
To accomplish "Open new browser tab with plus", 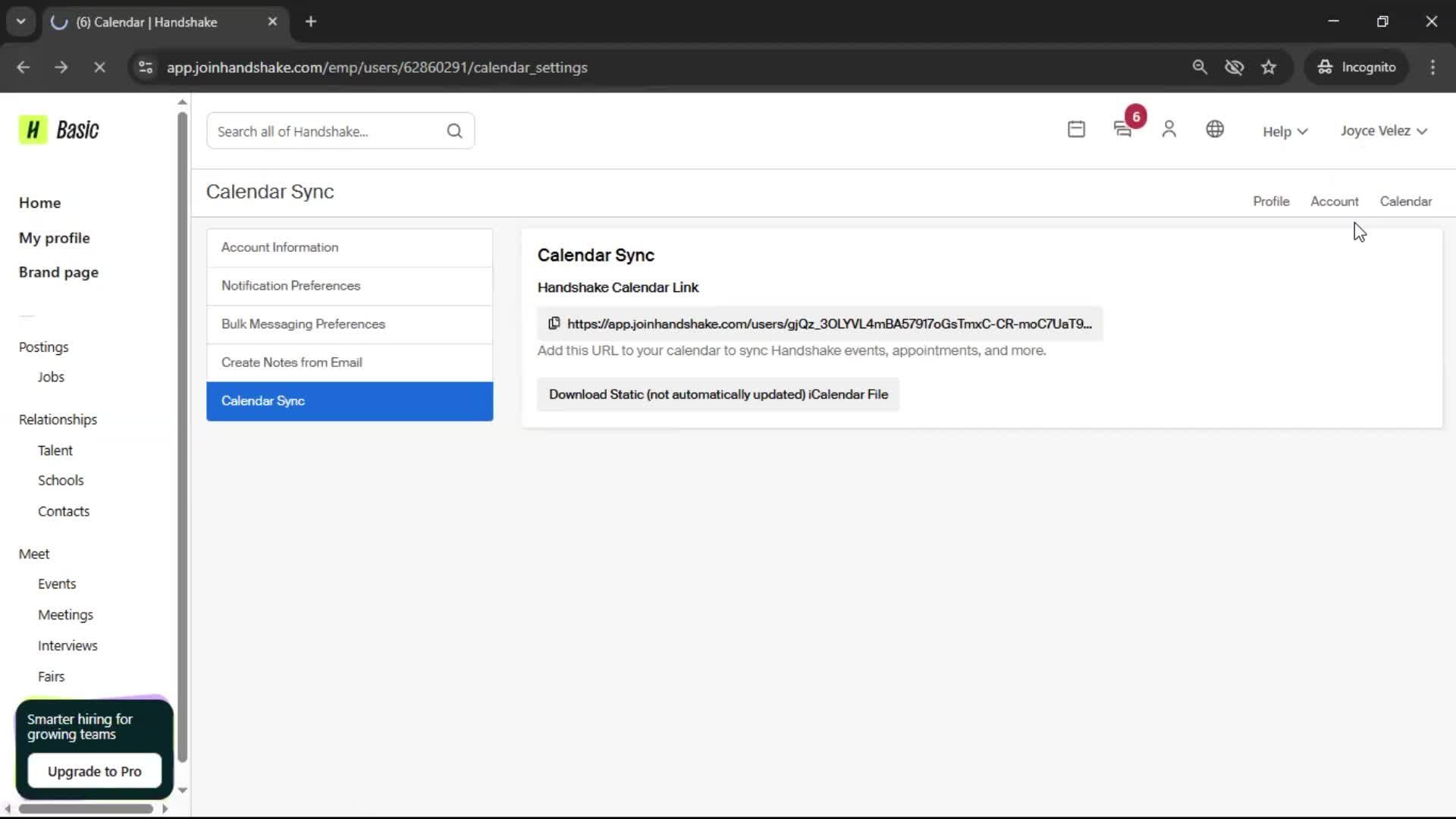I will 311,22.
